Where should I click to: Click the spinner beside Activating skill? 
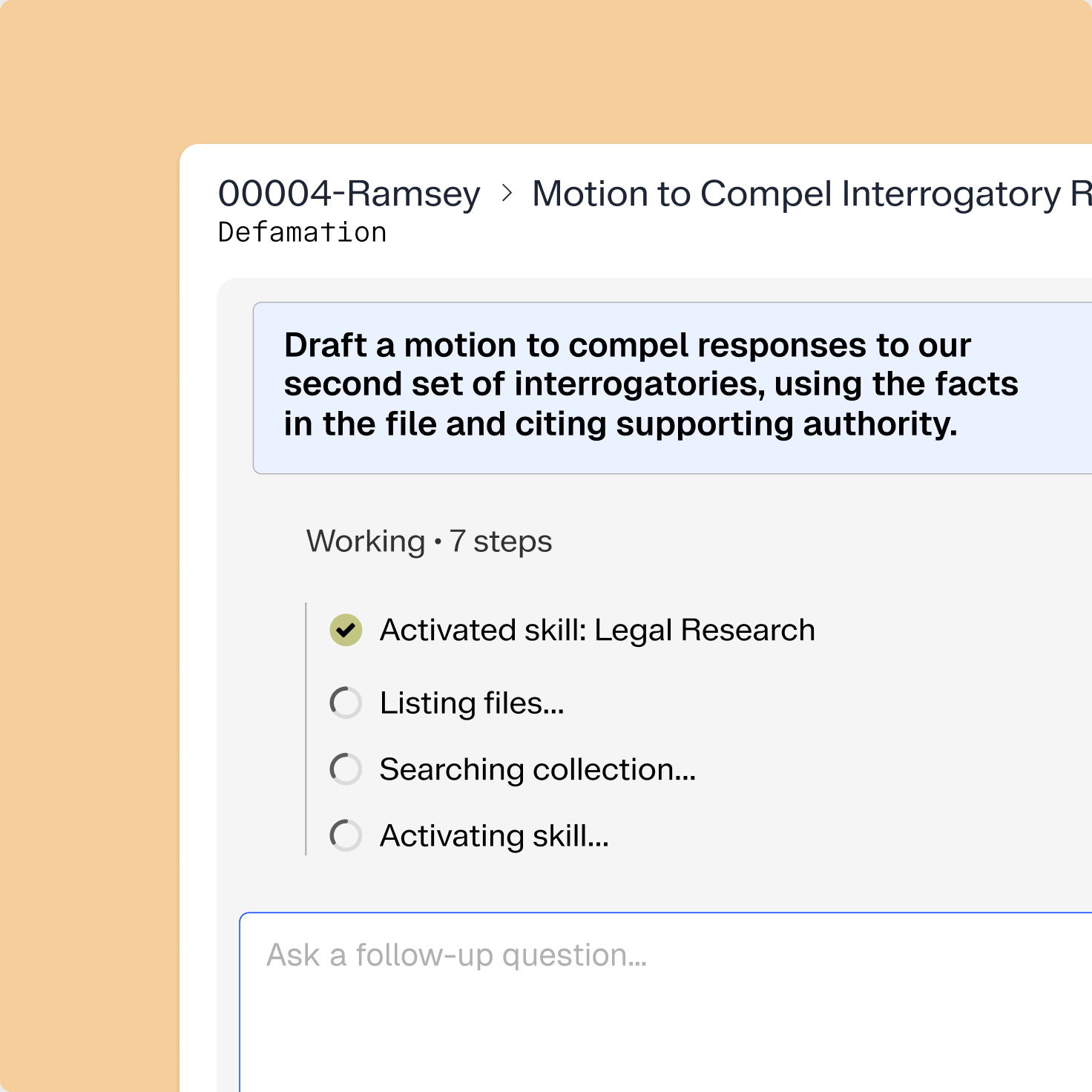click(x=346, y=835)
